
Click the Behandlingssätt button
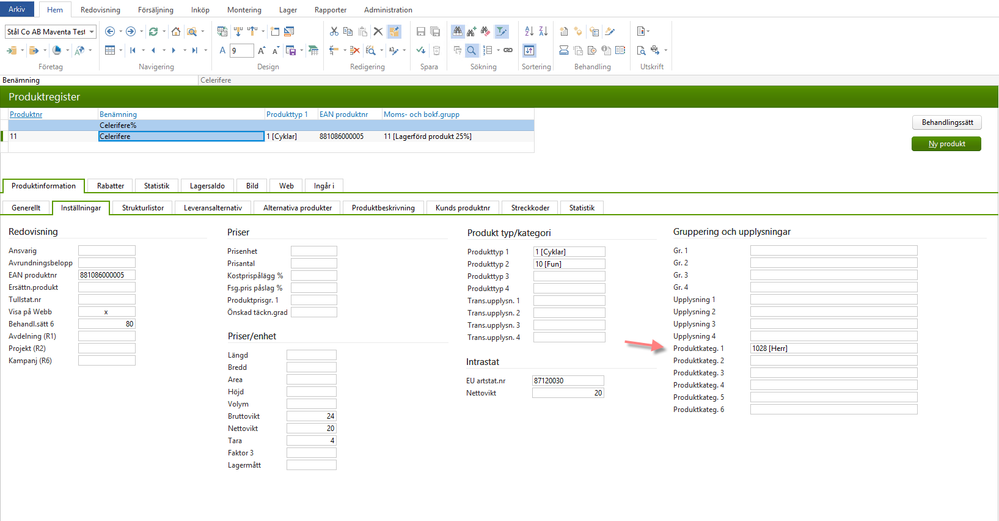pyautogui.click(x=945, y=123)
